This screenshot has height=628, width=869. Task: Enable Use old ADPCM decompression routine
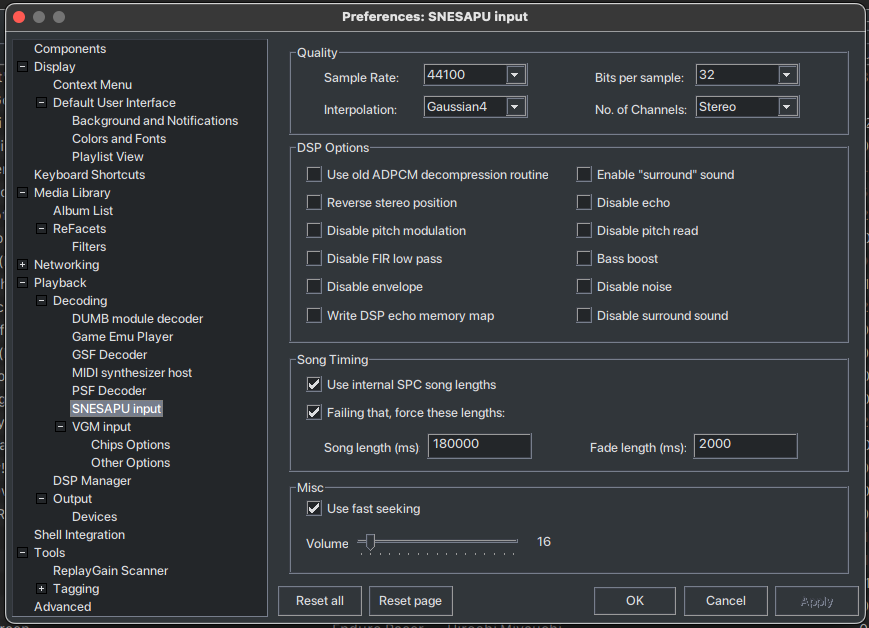314,175
